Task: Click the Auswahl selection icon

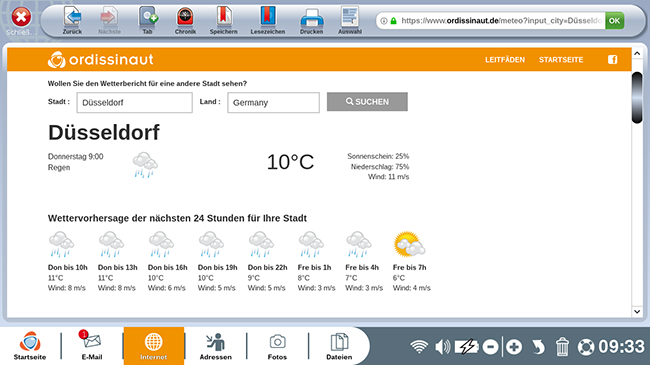Action: coord(350,20)
